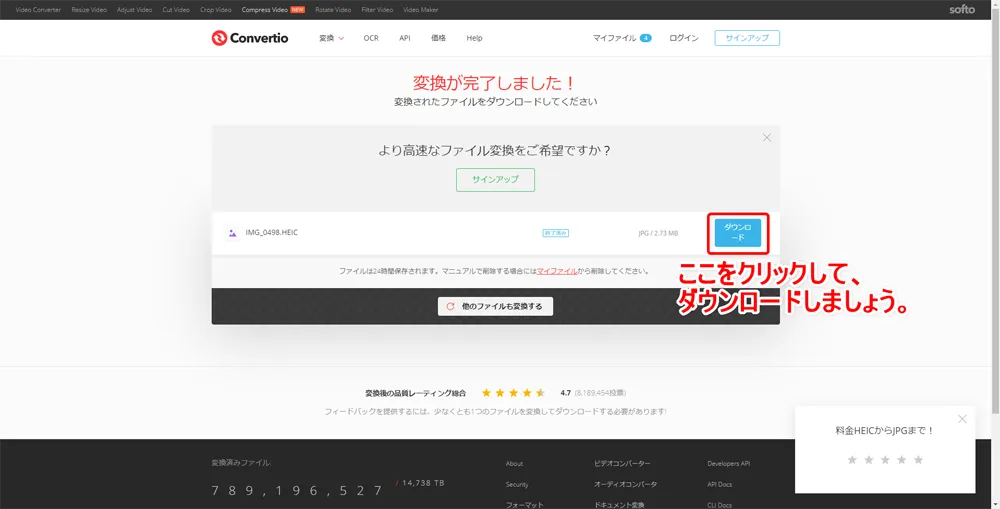The height and width of the screenshot is (509, 1000).
Task: Rate one star in feedback popup
Action: [852, 460]
